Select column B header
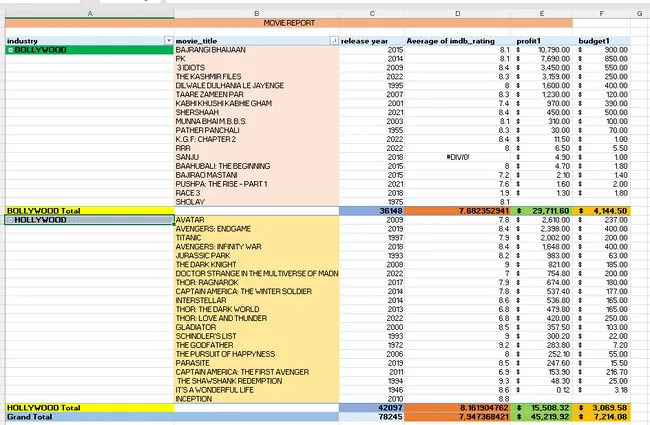This screenshot has height=425, width=650. coord(257,12)
